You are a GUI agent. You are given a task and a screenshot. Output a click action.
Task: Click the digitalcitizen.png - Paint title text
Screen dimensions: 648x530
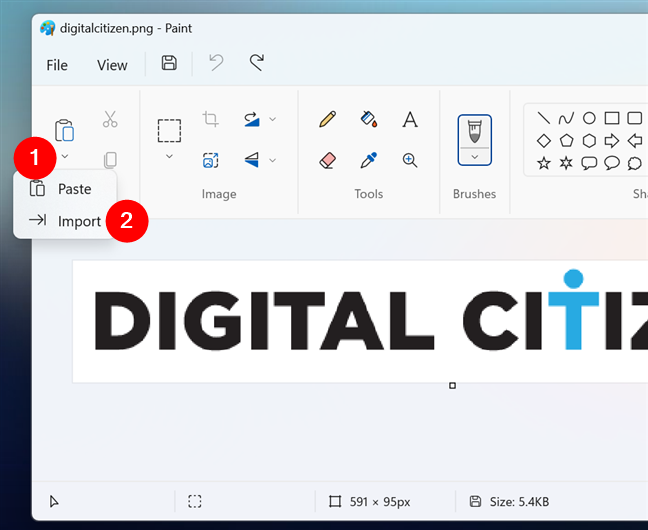click(126, 28)
